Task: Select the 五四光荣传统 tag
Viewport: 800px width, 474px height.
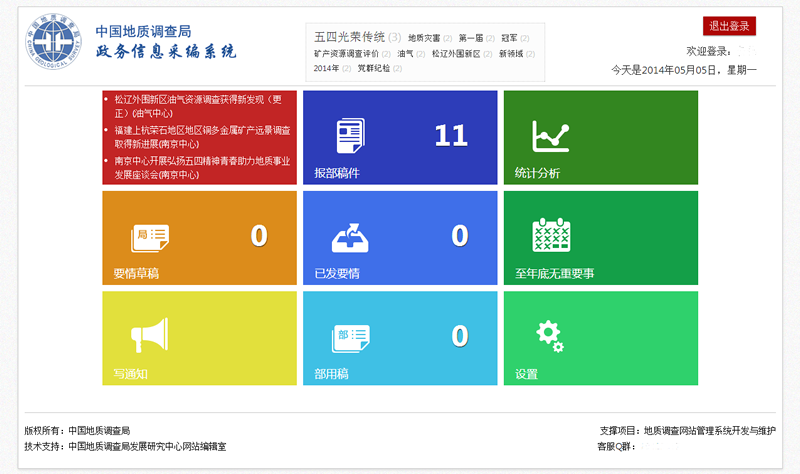Action: (349, 37)
